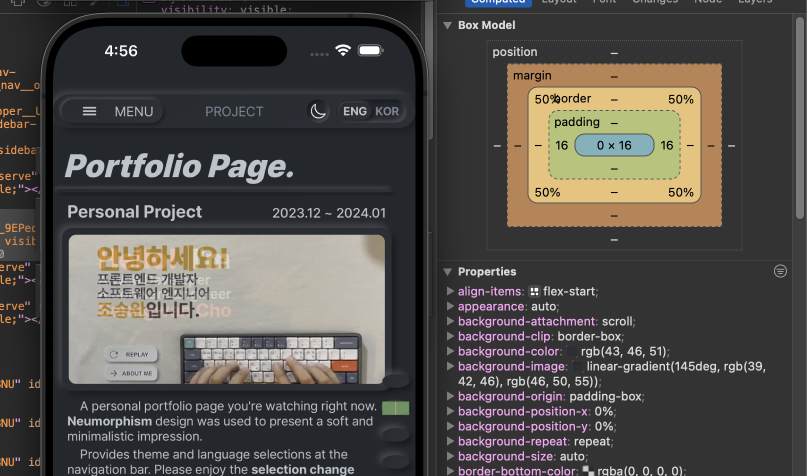Collapse the Box Model section
Viewport: 809px width, 476px height.
447,25
